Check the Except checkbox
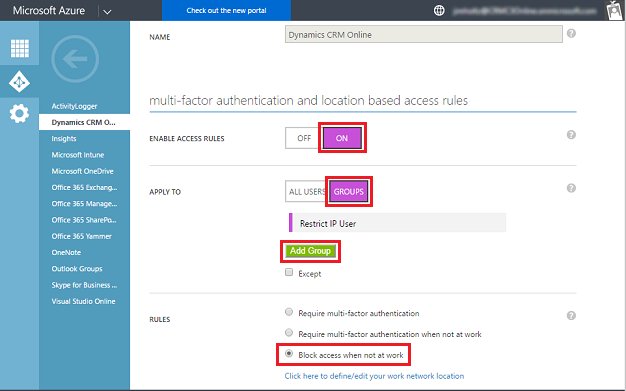The width and height of the screenshot is (626, 391). [289, 272]
